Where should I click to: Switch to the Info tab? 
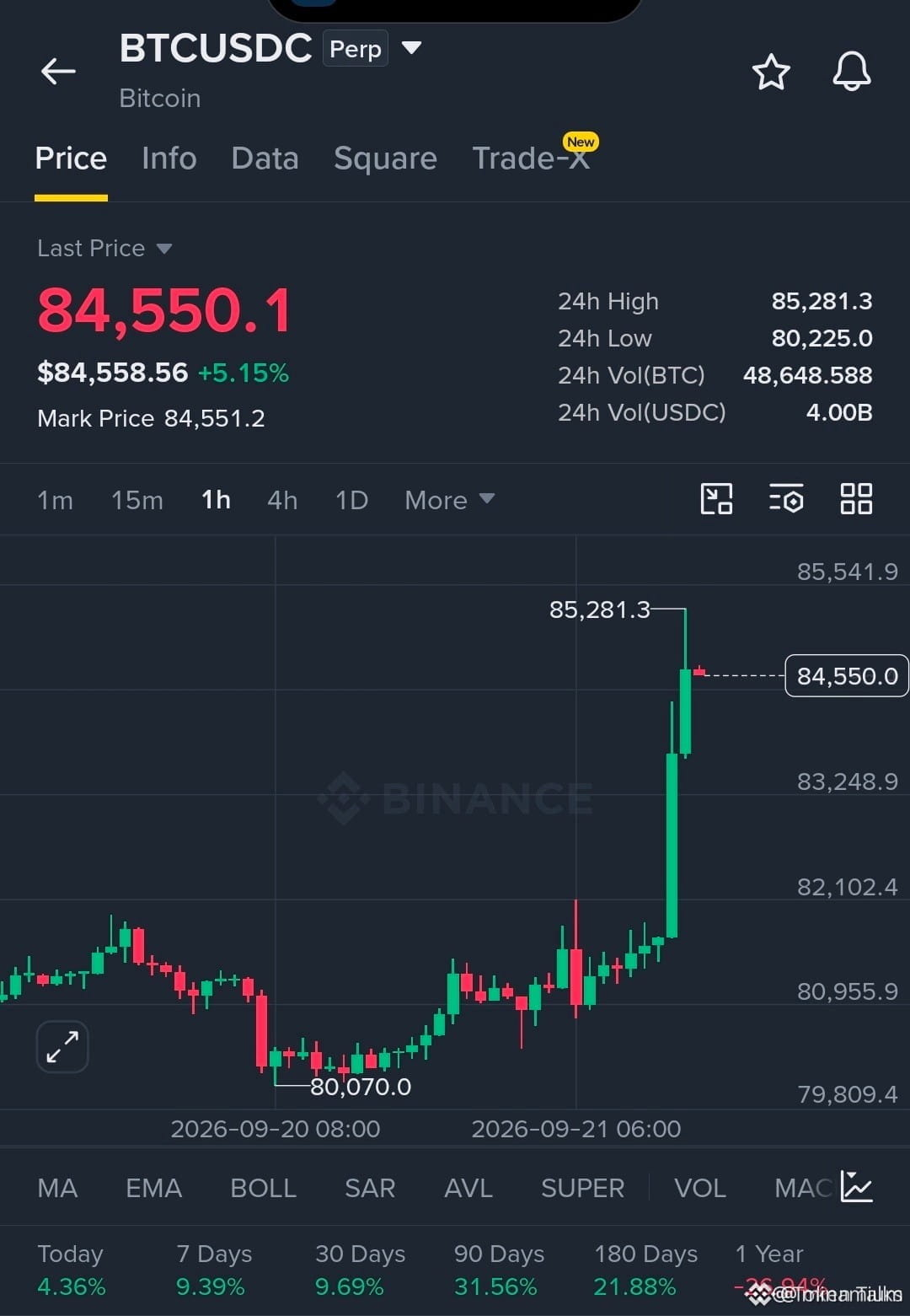click(169, 158)
